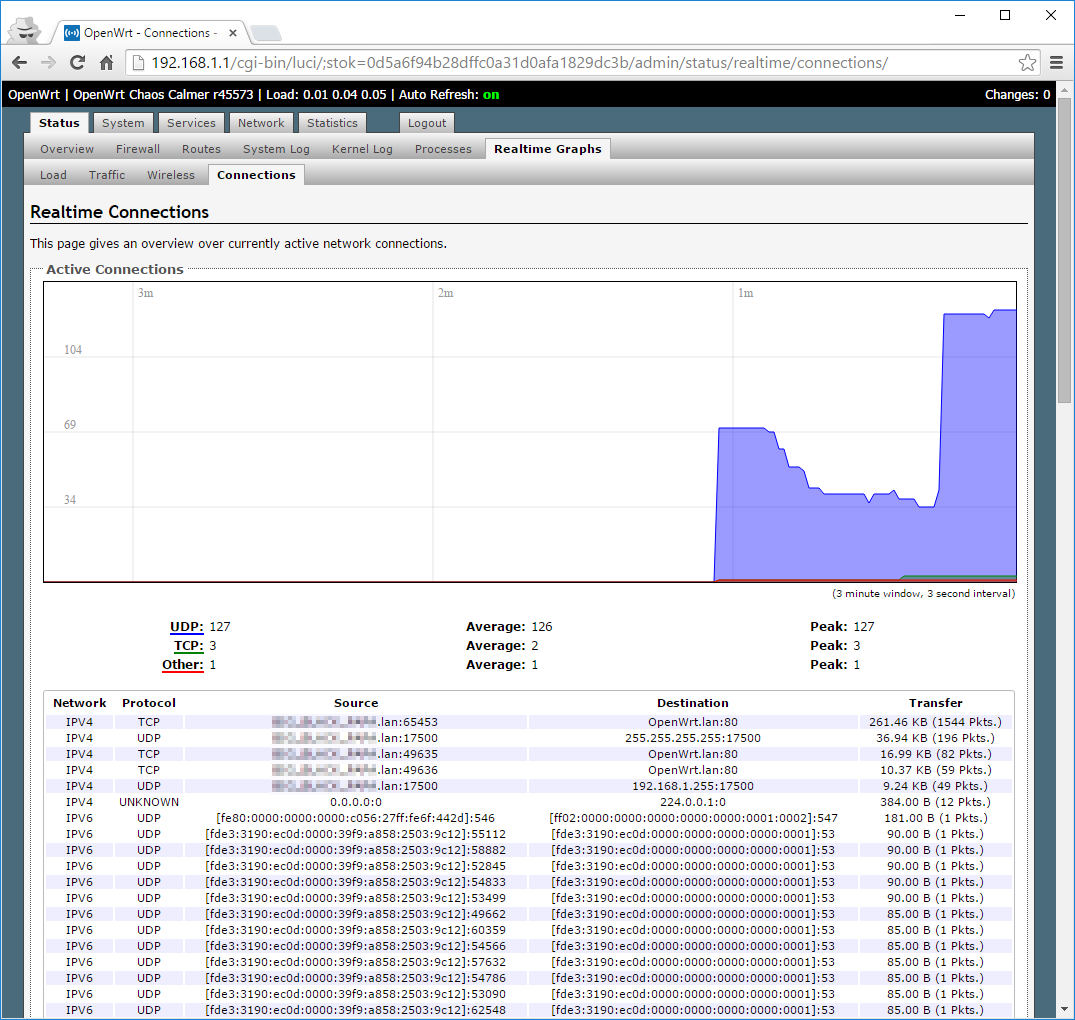The image size is (1075, 1020).
Task: Toggle Auto Refresh on indicator
Action: tap(490, 95)
